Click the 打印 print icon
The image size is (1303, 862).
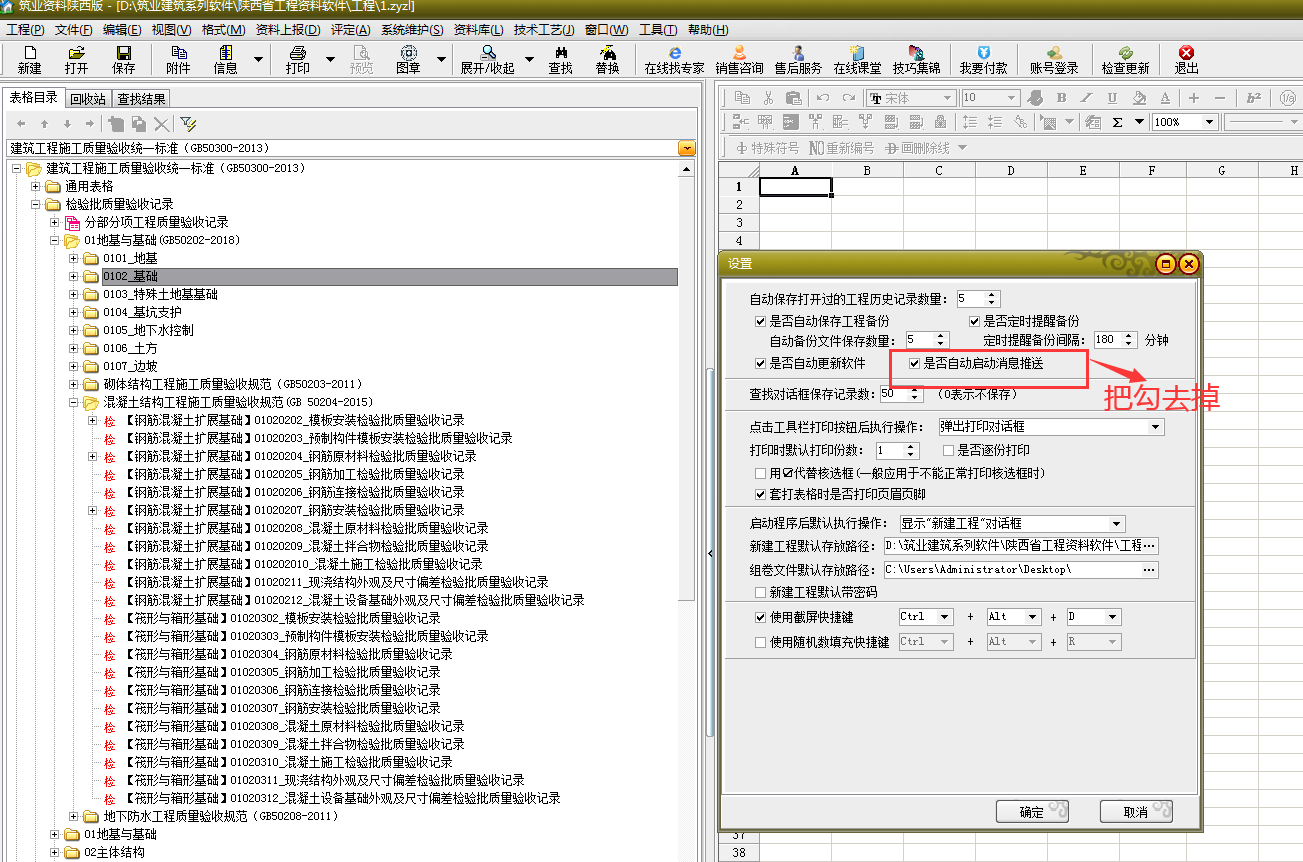coord(298,60)
